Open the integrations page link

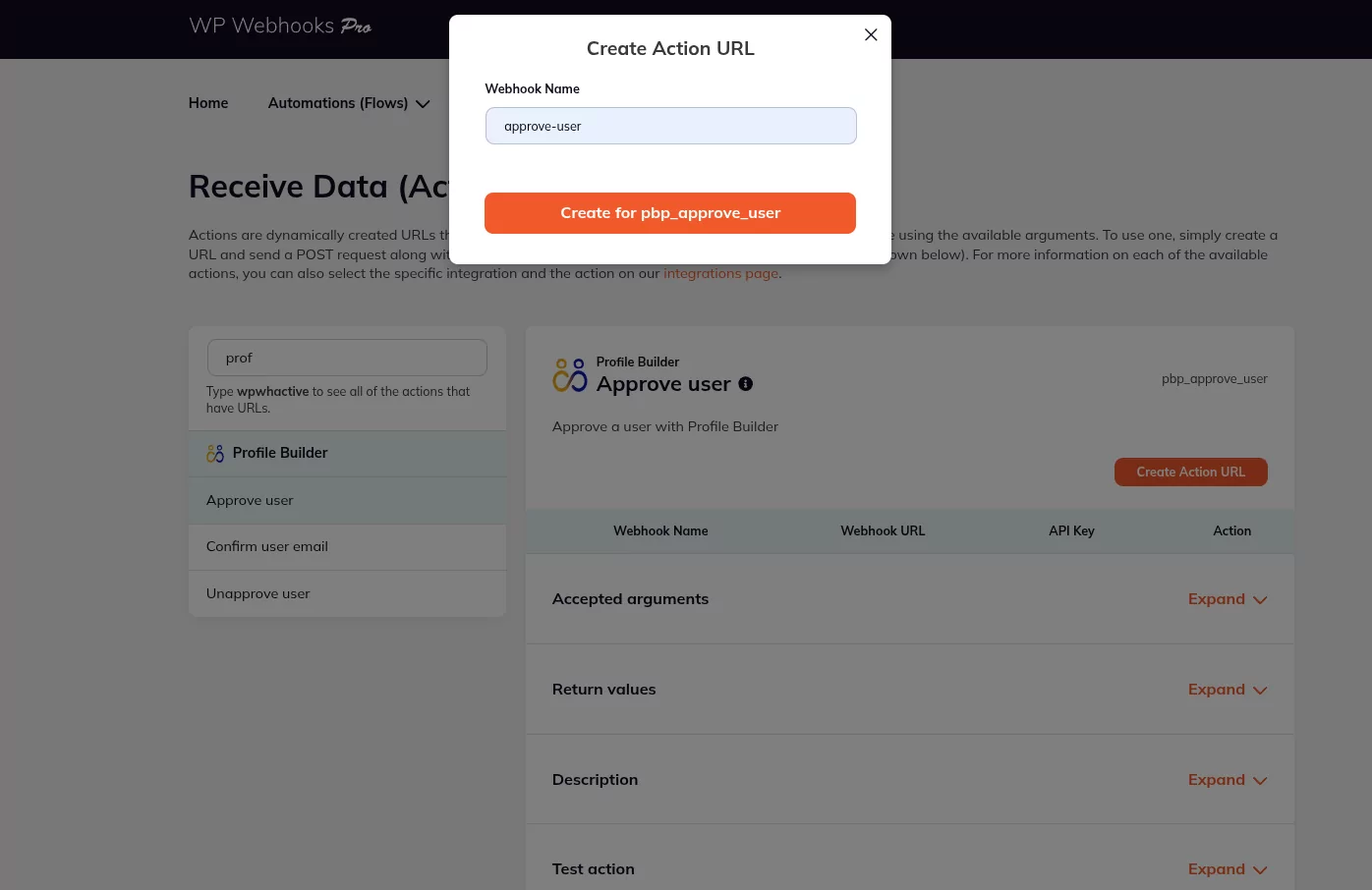(720, 273)
